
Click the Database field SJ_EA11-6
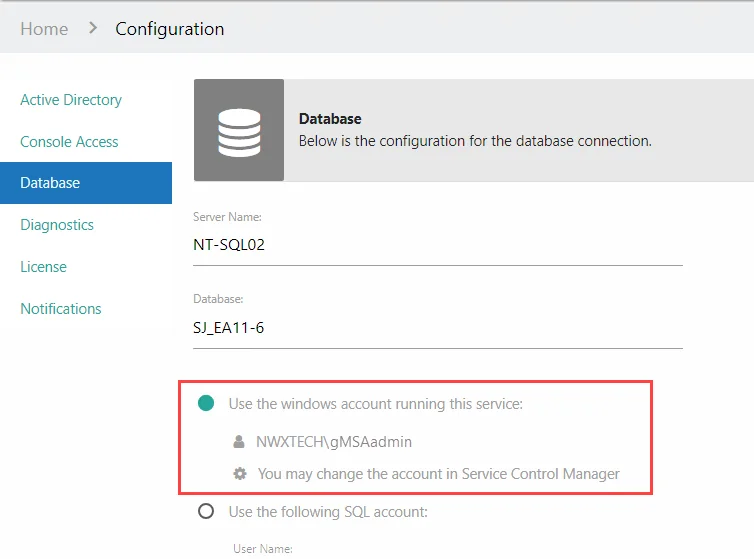coord(438,328)
